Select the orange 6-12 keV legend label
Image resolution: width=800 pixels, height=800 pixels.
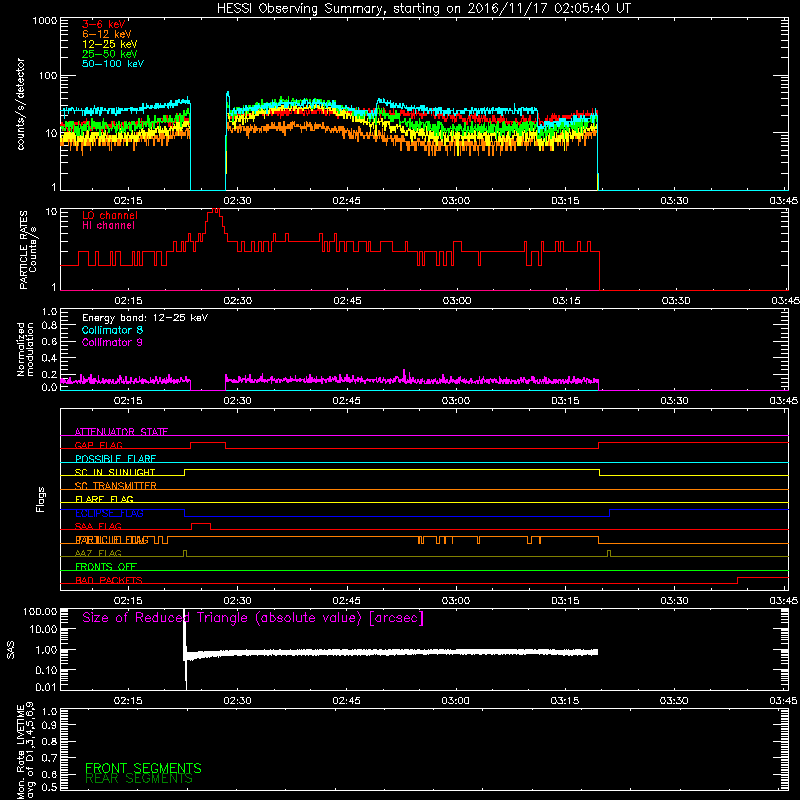(x=107, y=34)
